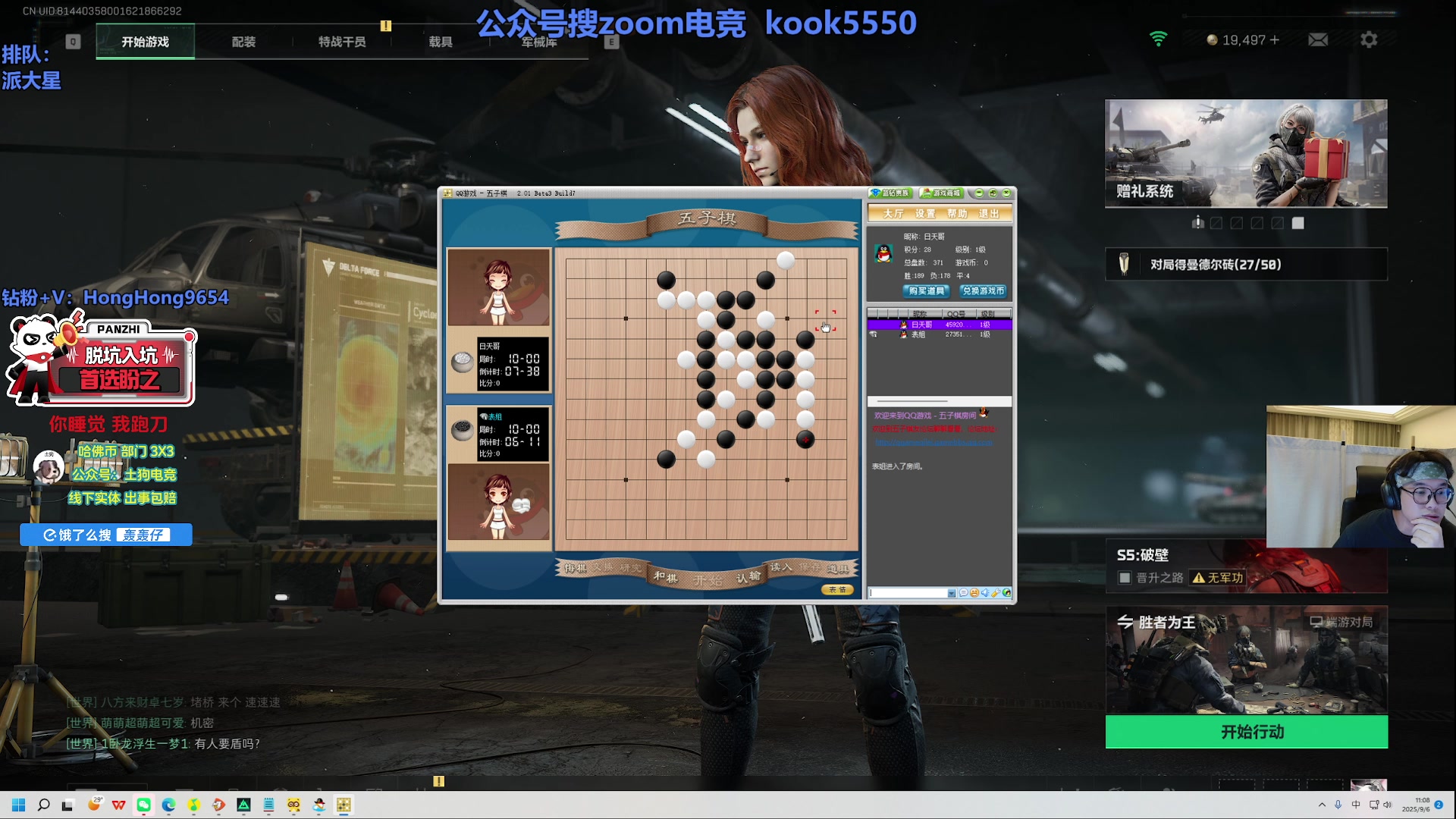1456x819 pixels.
Task: Expand the system tray hidden icons chevron
Action: pyautogui.click(x=1322, y=805)
